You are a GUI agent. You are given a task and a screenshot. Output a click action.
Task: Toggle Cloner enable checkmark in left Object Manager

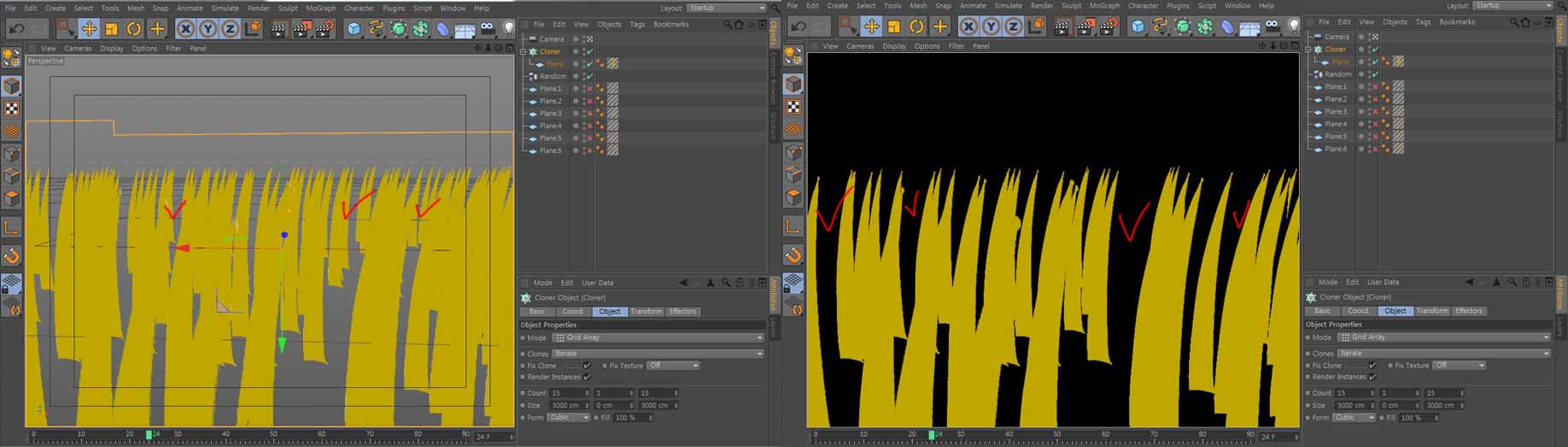point(589,51)
